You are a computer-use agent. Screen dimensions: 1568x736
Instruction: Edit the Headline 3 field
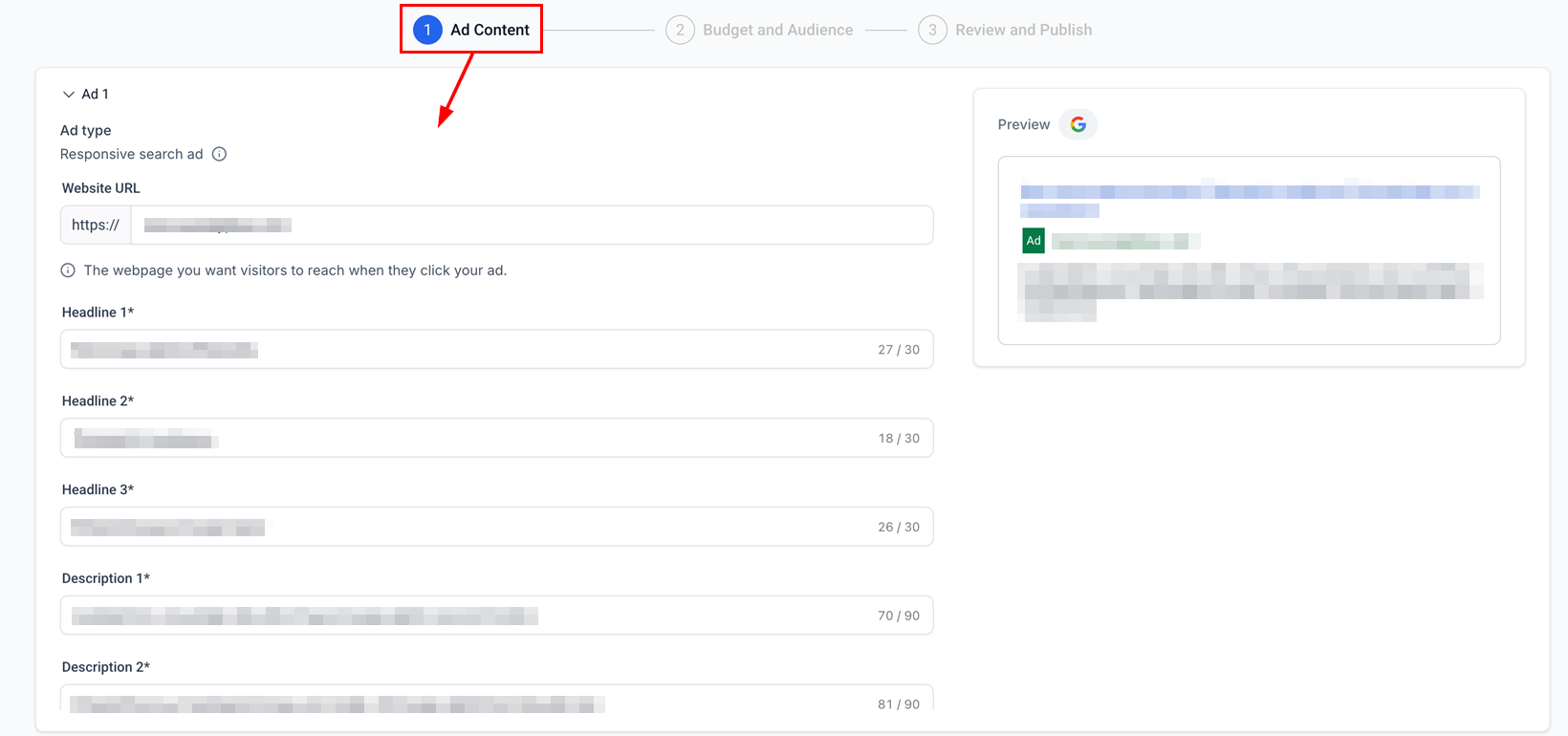coord(496,527)
